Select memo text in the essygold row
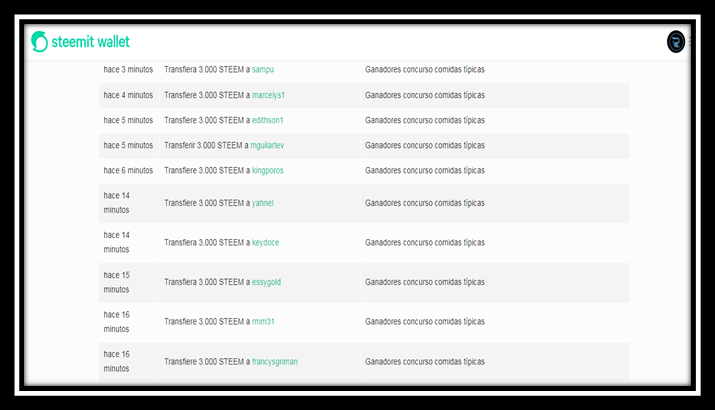This screenshot has width=715, height=410. coord(425,282)
